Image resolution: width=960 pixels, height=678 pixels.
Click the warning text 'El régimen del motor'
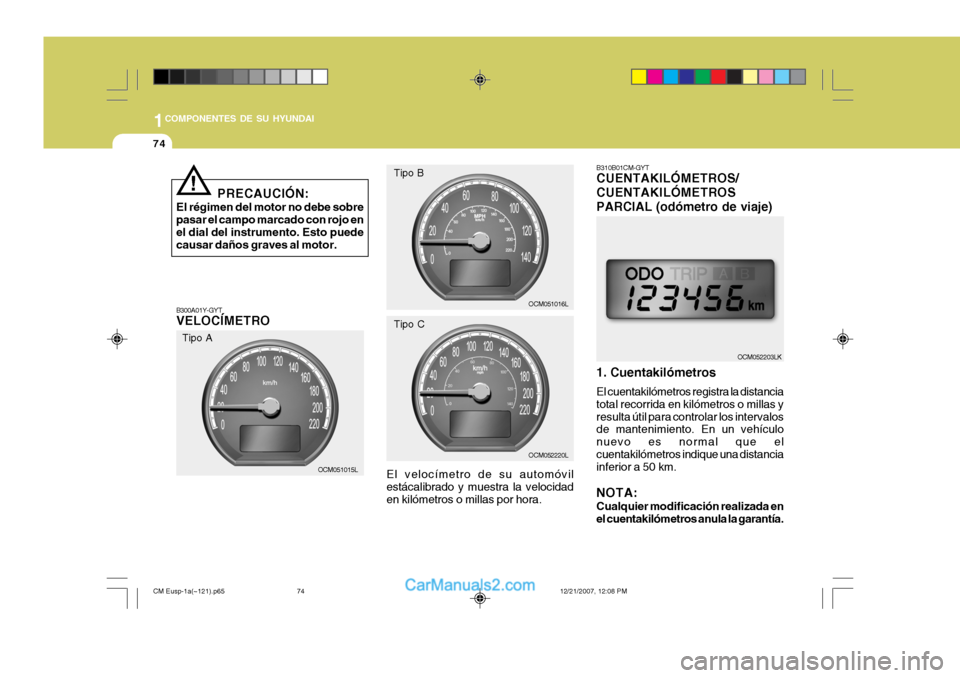click(270, 226)
